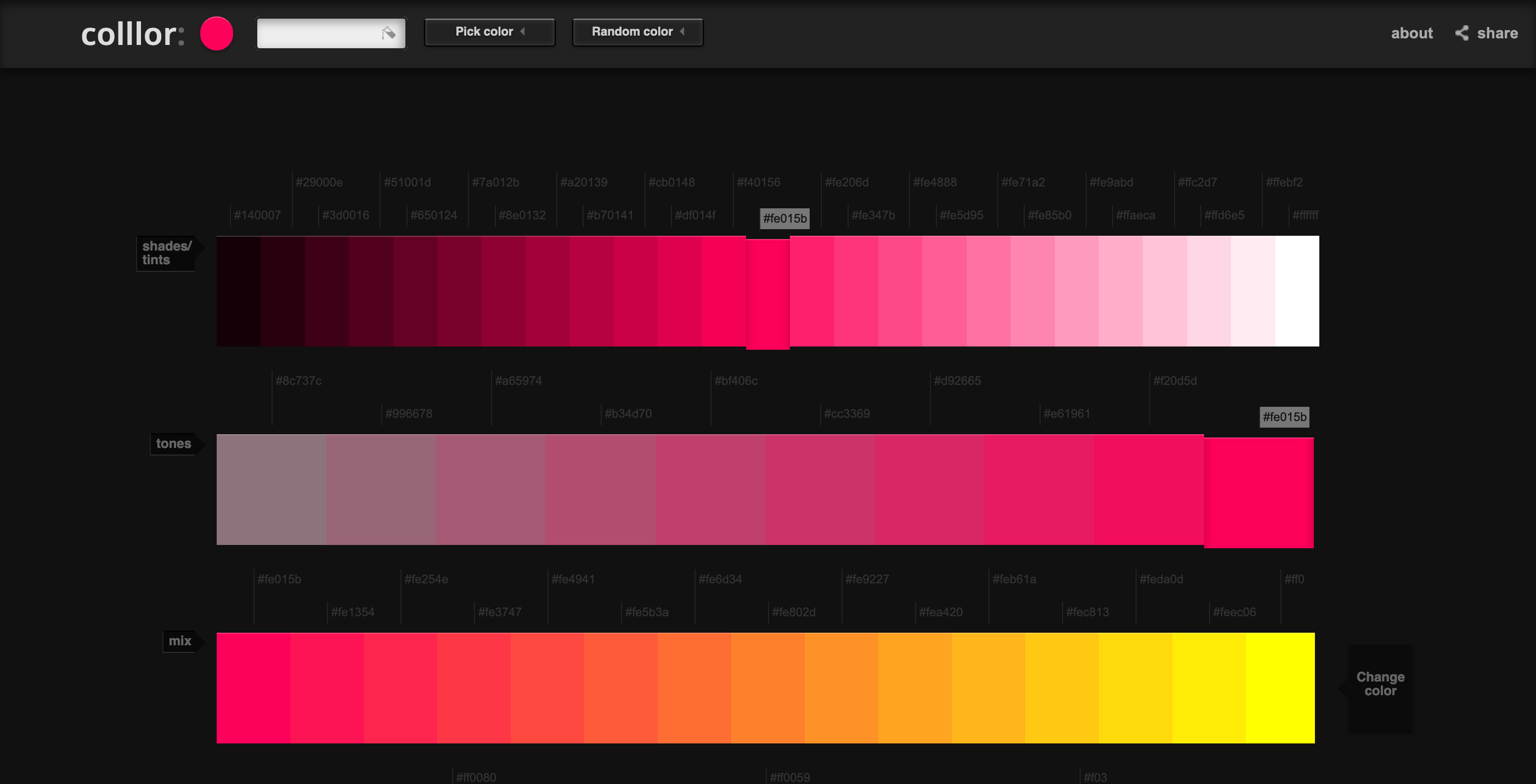The height and width of the screenshot is (784, 1536).
Task: Click the #fe1354 mix hex label
Action: click(x=353, y=612)
